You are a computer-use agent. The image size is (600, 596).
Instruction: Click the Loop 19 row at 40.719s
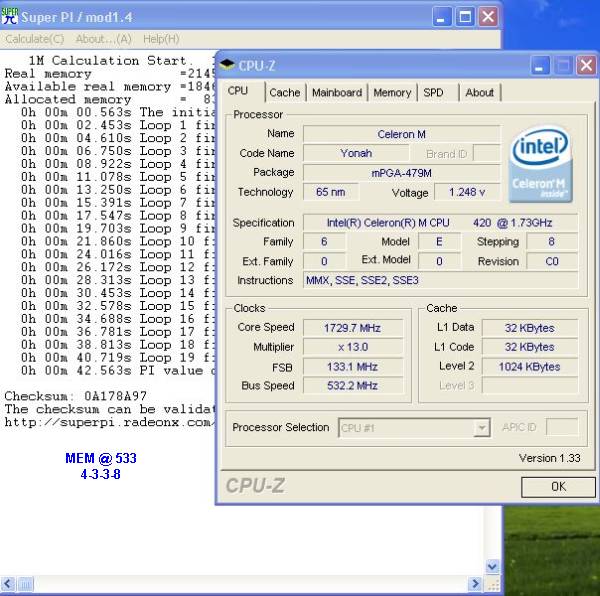point(117,358)
